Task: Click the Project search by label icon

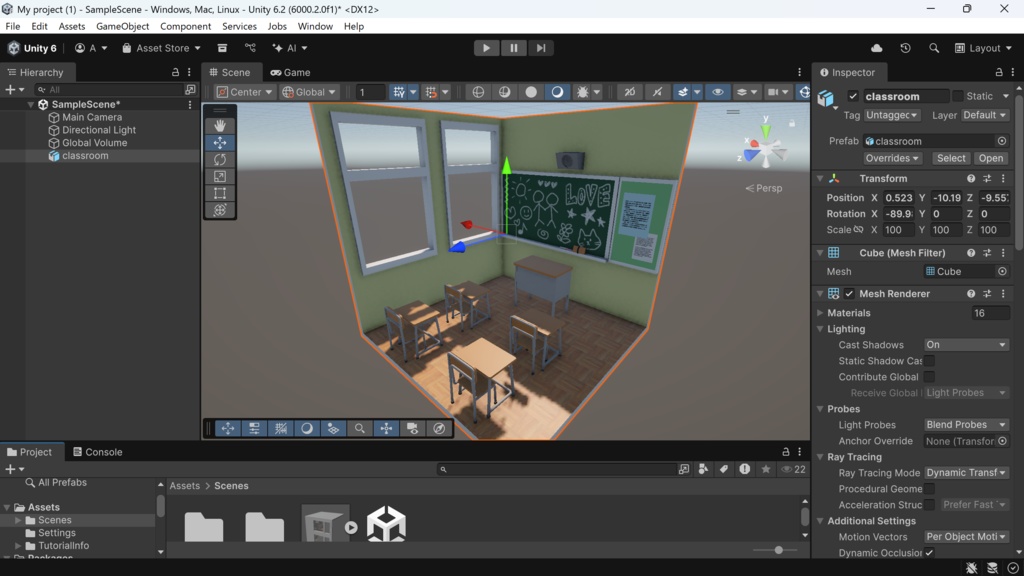Action: (x=724, y=469)
